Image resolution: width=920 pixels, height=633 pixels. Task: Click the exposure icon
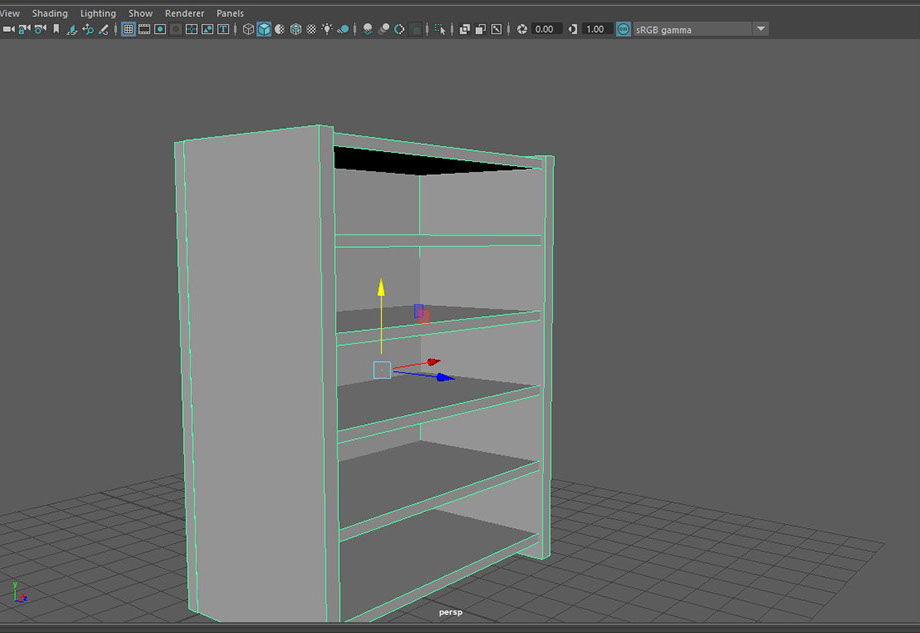tap(521, 29)
